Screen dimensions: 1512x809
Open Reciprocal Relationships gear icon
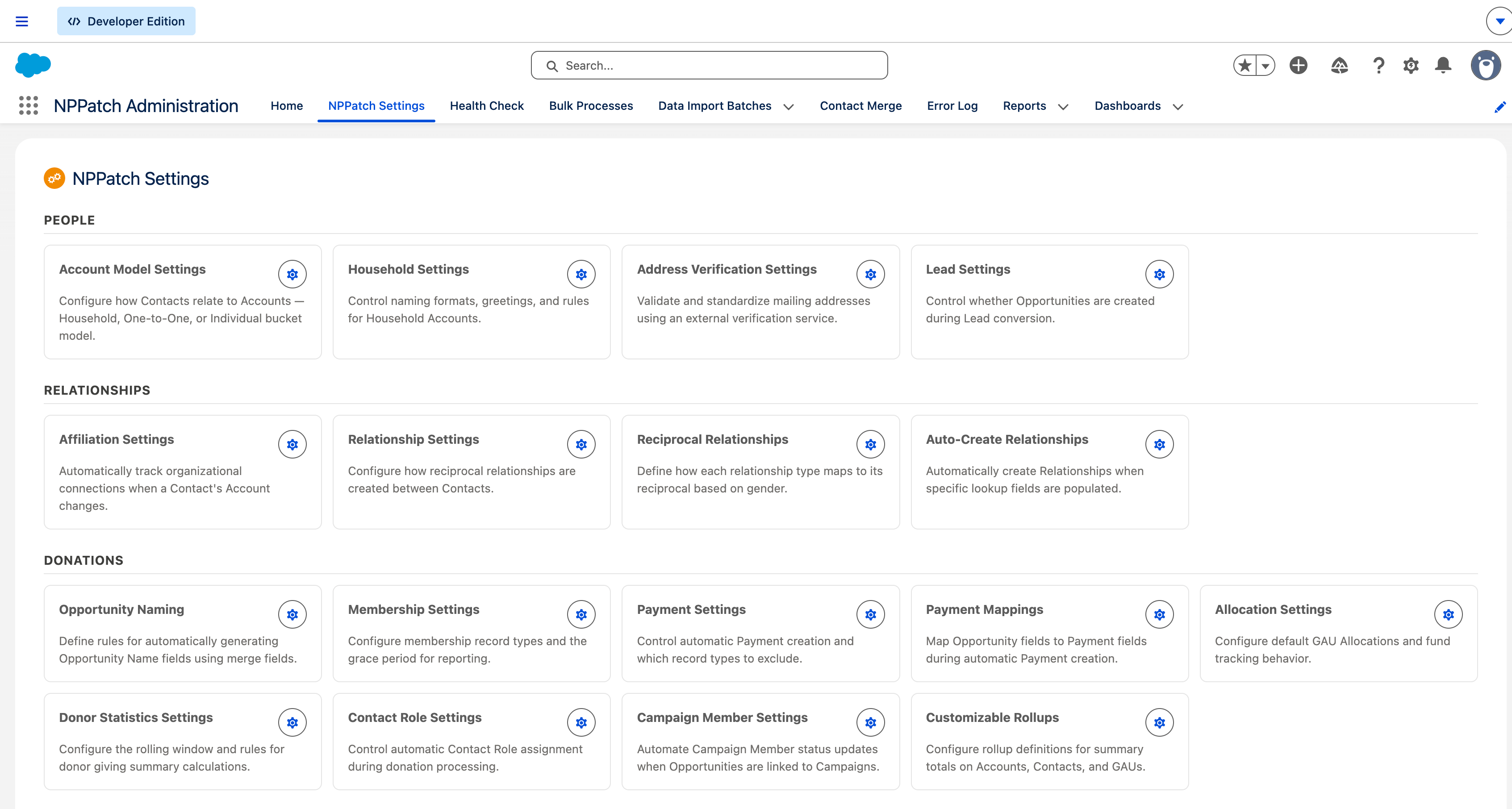click(870, 444)
